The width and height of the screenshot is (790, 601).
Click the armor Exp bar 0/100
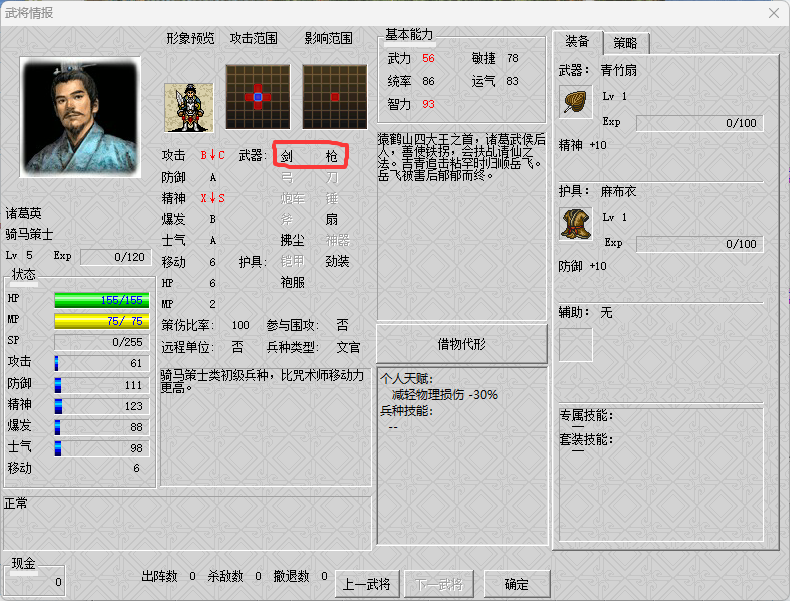(700, 244)
